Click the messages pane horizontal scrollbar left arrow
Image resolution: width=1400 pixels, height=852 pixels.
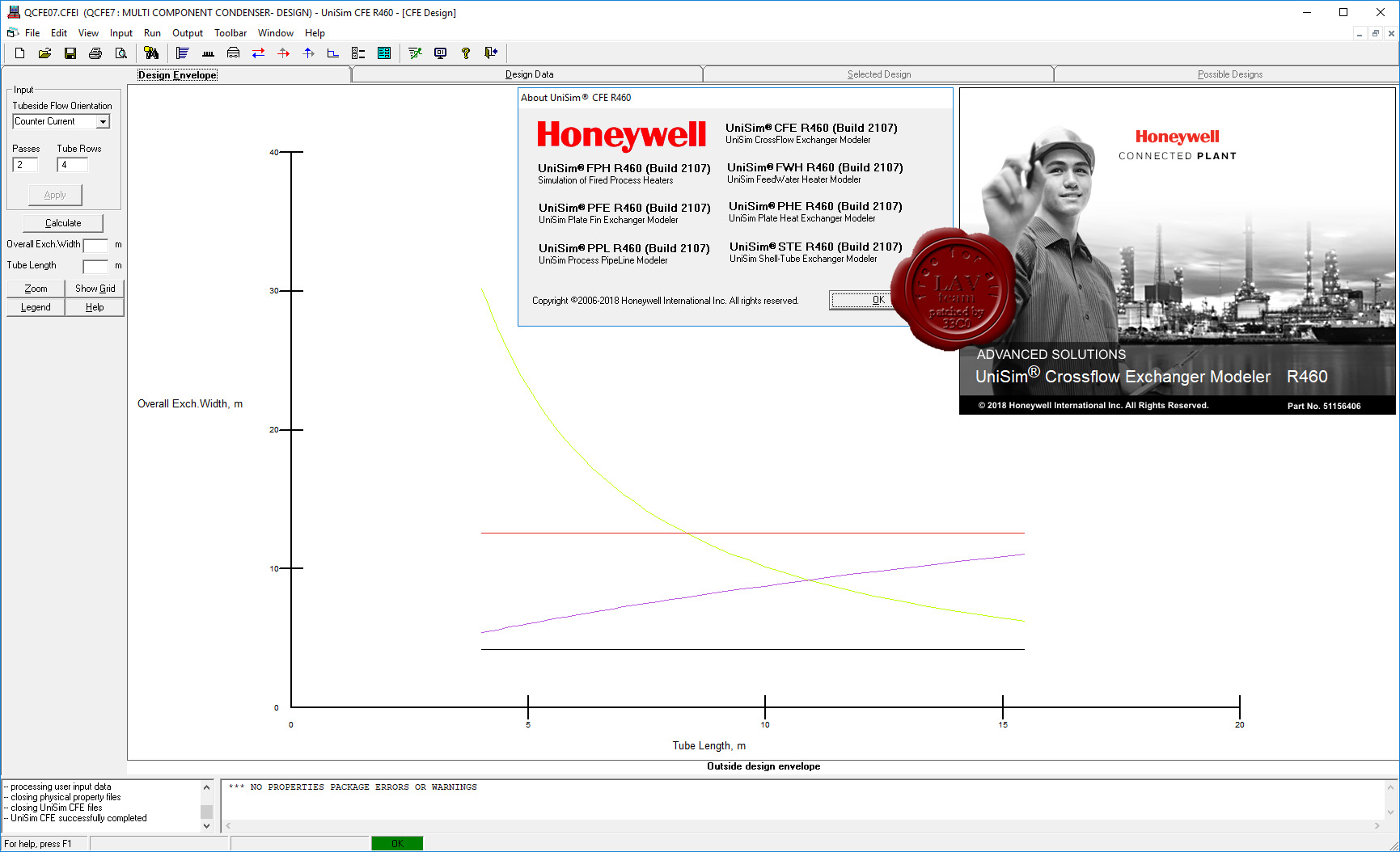(x=228, y=825)
